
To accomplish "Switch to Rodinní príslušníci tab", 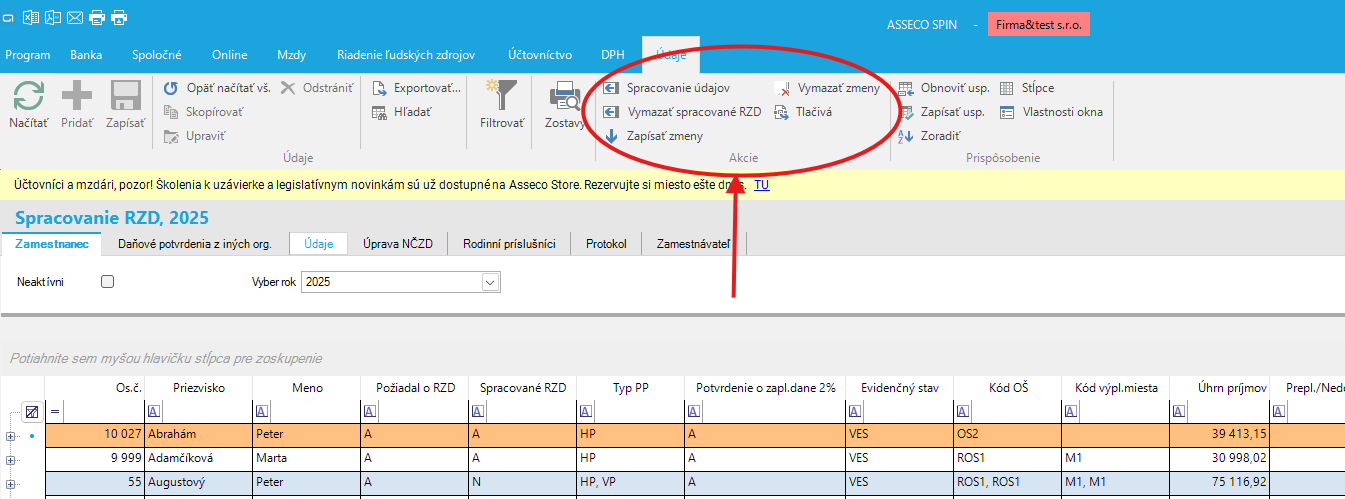I will 508,243.
